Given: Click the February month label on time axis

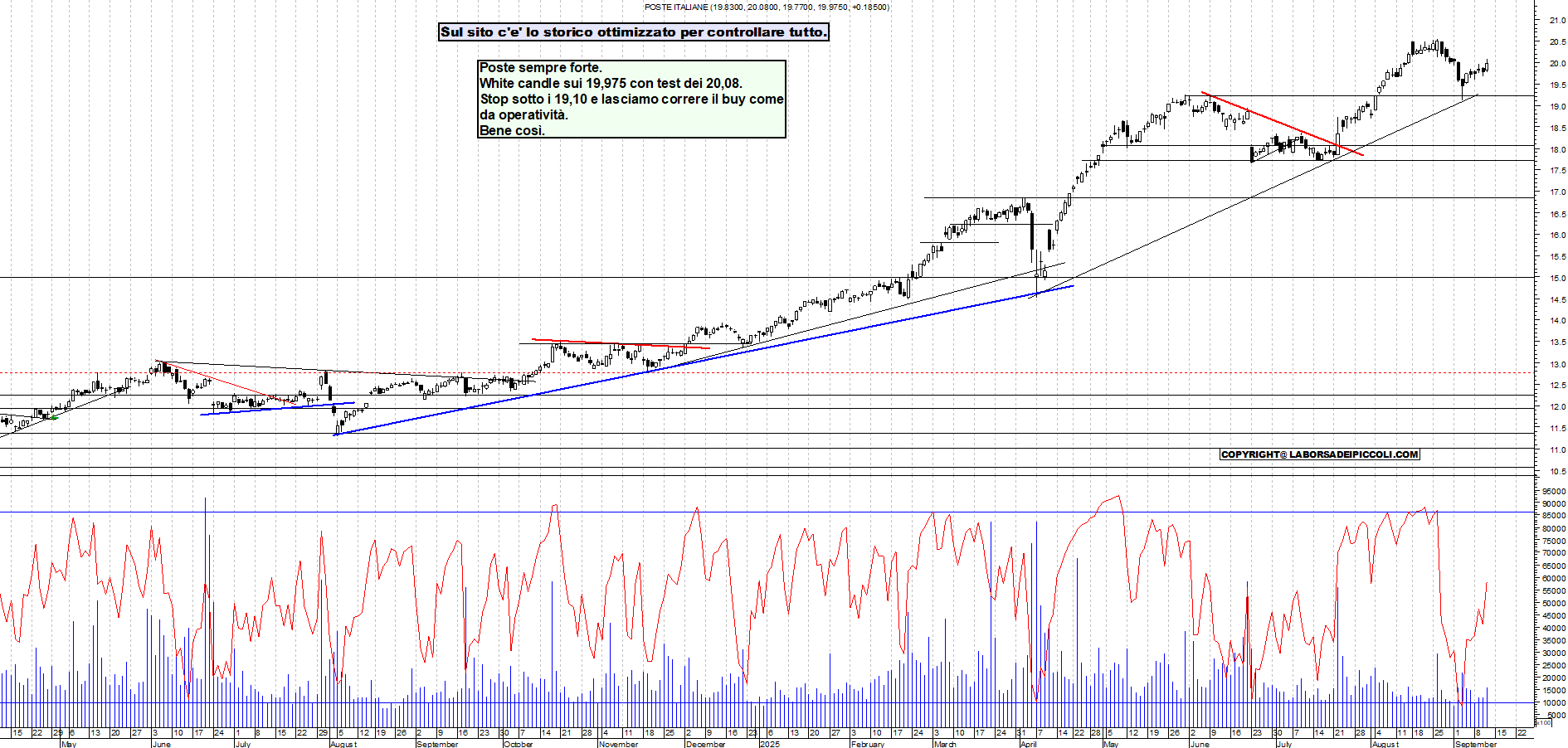Looking at the screenshot, I should [x=868, y=744].
